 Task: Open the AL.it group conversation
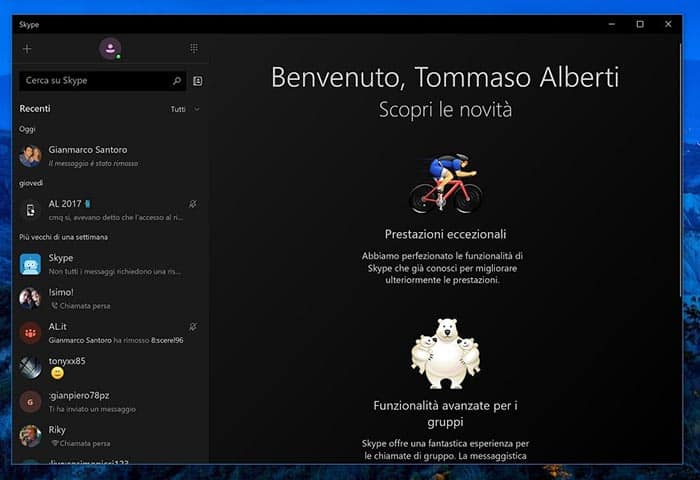click(x=111, y=333)
